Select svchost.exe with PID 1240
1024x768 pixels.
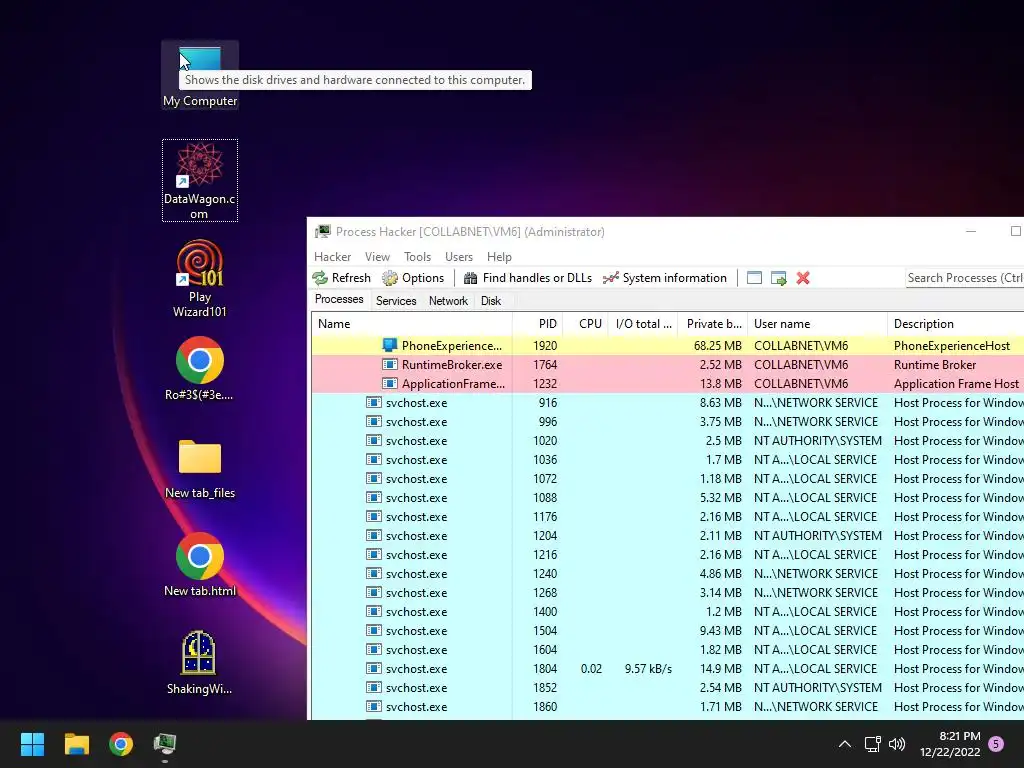[x=667, y=573]
